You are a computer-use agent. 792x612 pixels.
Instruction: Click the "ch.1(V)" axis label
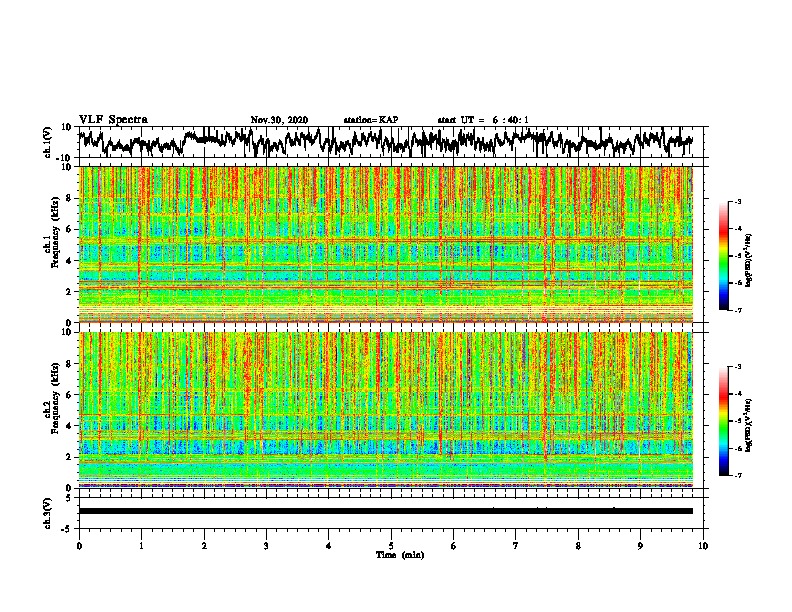[48, 142]
